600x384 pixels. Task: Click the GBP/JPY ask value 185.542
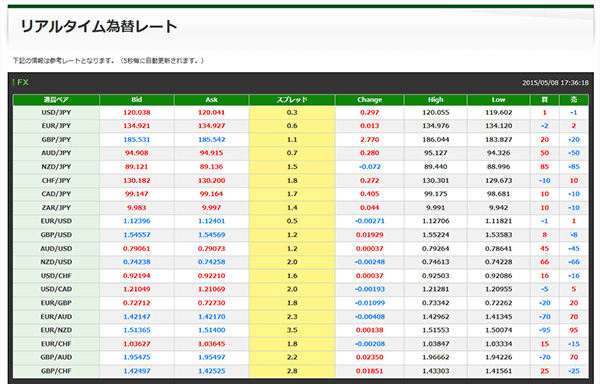pos(212,140)
